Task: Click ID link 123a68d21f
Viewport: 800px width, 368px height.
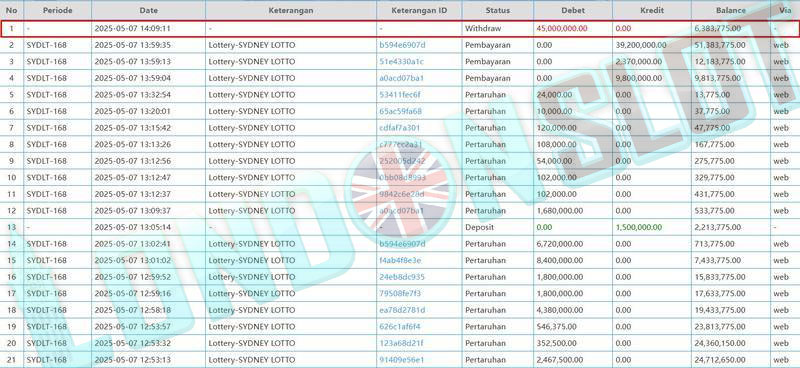Action: click(x=401, y=343)
